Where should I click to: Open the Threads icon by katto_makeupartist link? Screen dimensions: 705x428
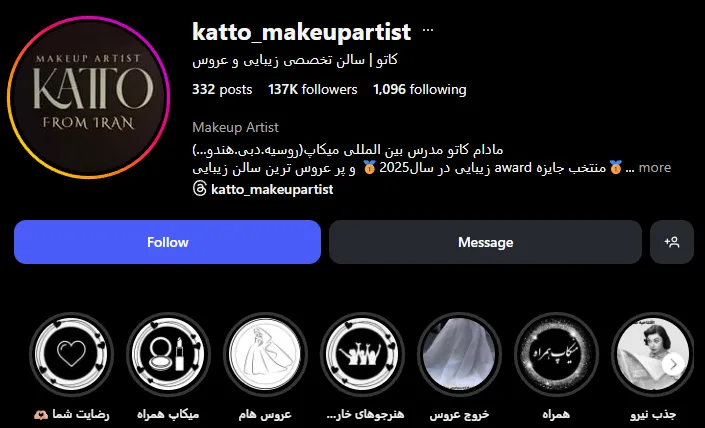point(200,189)
